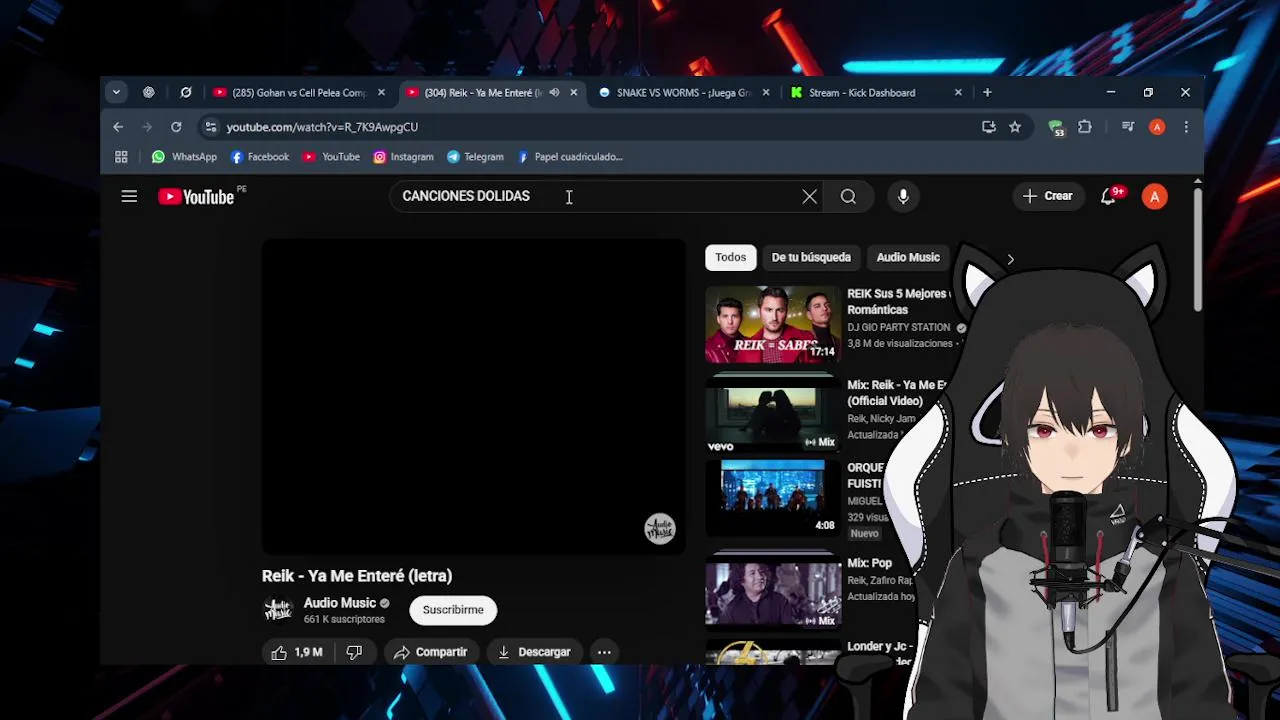Open a new browser tab
The width and height of the screenshot is (1280, 720).
(x=987, y=92)
